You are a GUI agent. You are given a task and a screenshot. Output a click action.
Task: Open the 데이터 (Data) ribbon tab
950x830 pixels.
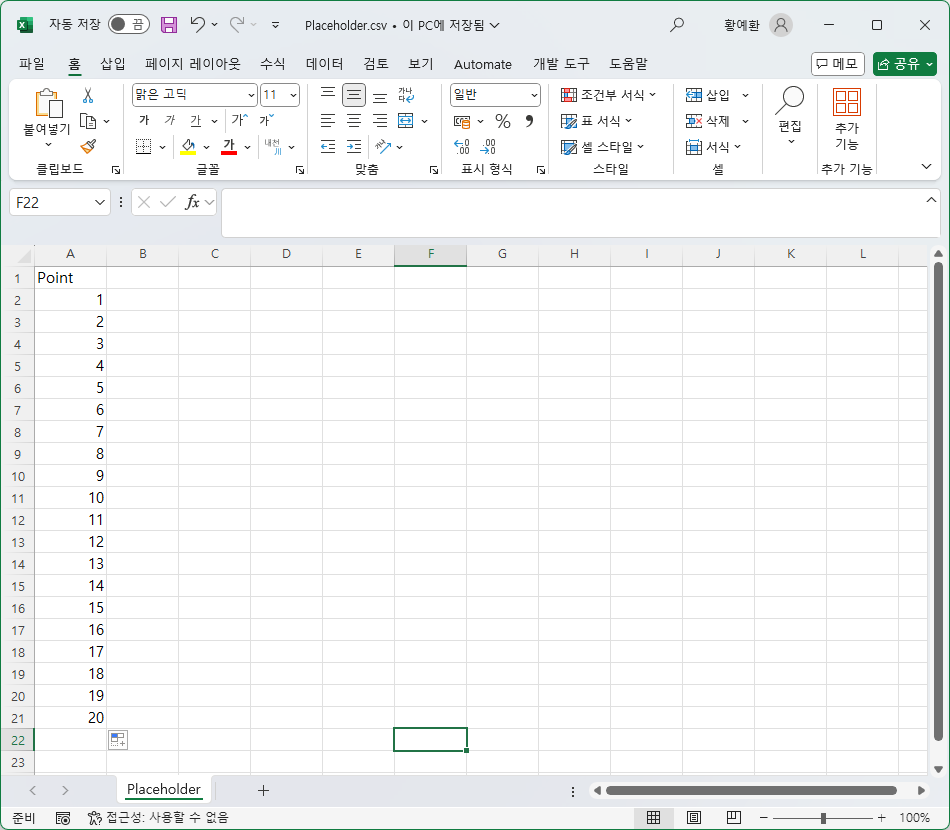pyautogui.click(x=324, y=64)
